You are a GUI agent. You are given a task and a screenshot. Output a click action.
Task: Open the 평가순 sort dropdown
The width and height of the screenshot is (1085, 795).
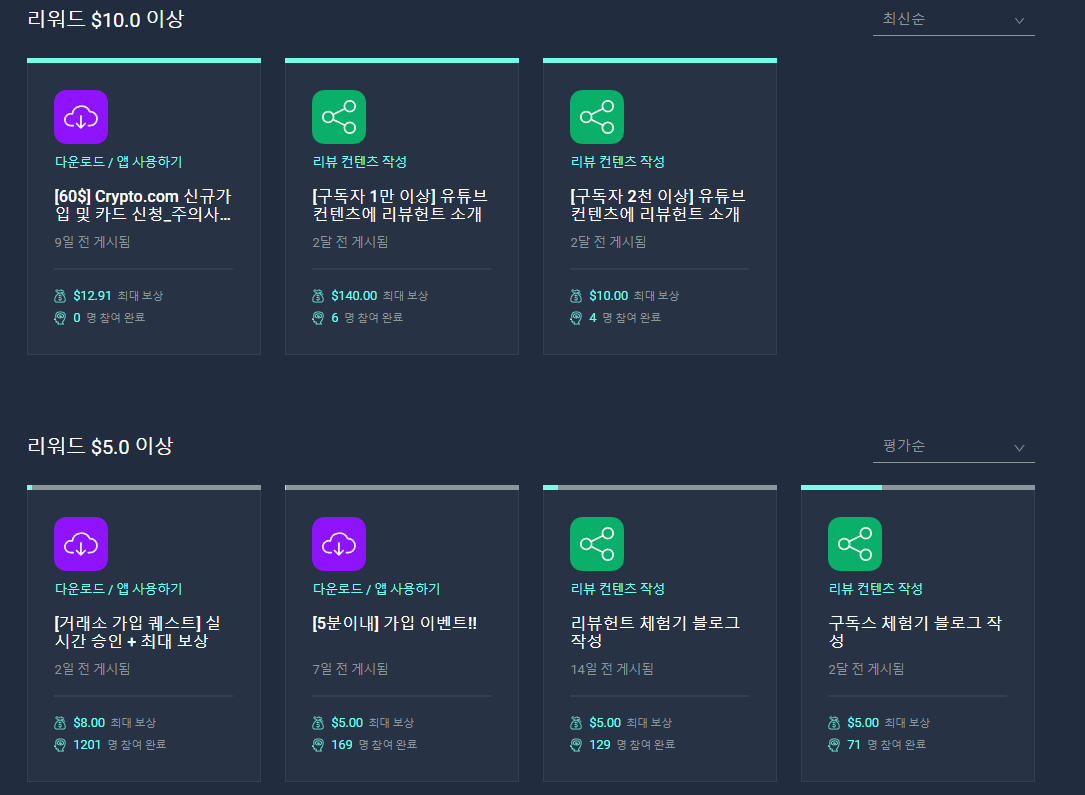(954, 447)
